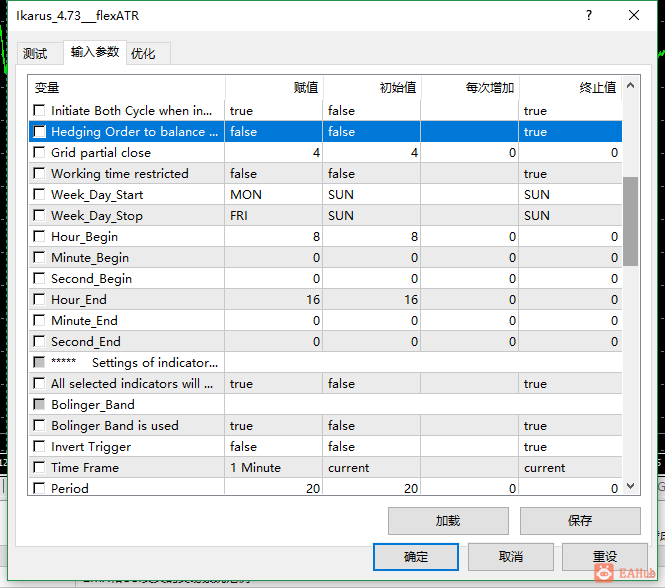The height and width of the screenshot is (588, 665).
Task: Check the Bolinger Band is used checkbox
Action: (39, 426)
